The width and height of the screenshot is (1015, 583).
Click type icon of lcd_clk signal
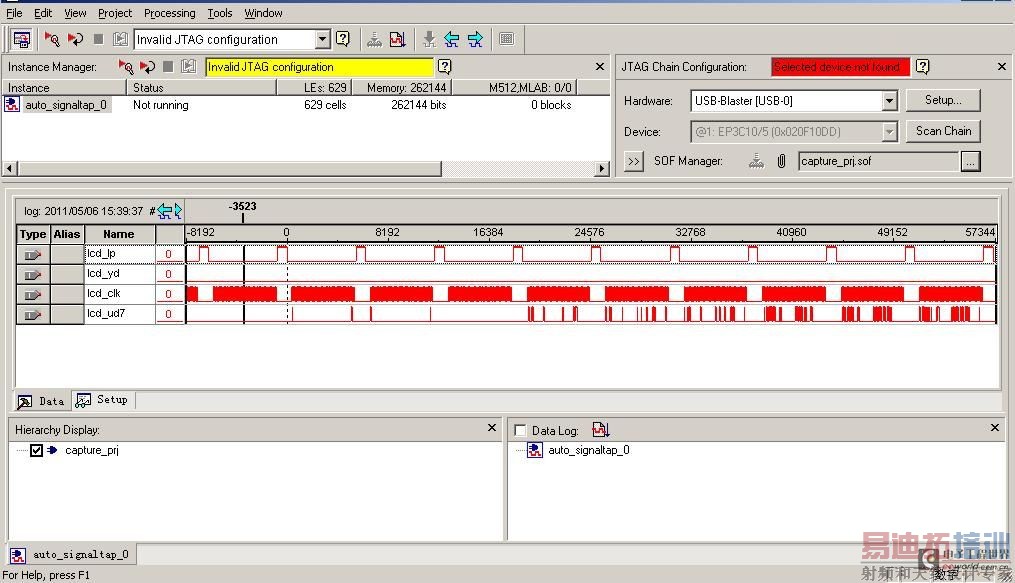point(33,295)
